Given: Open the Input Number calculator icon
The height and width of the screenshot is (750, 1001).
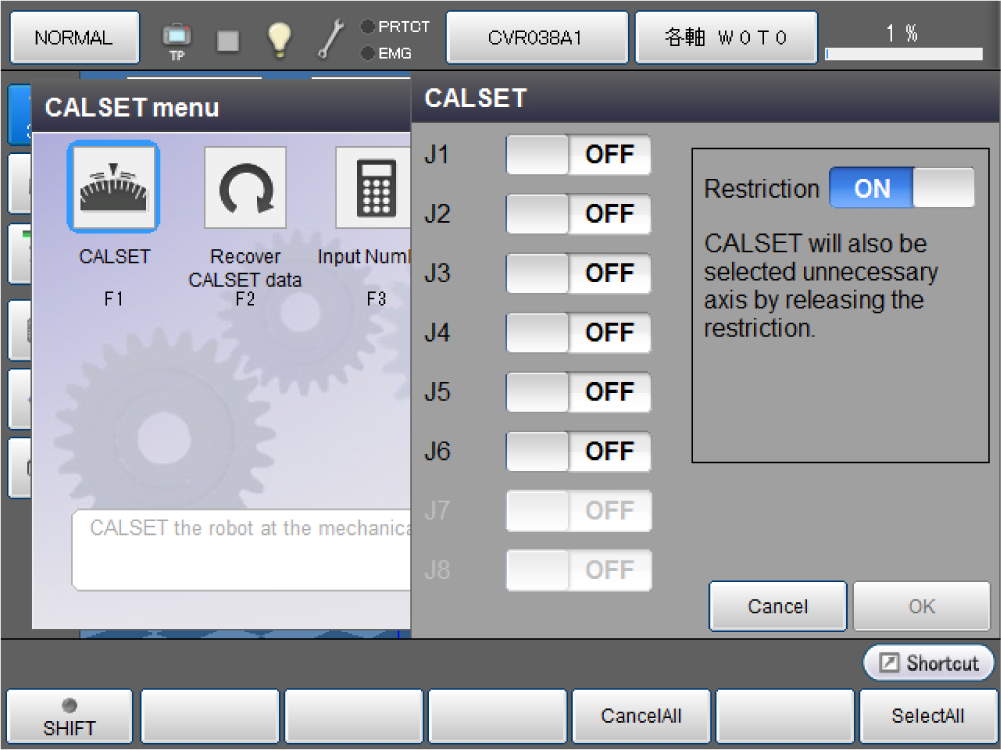Looking at the screenshot, I should point(373,188).
